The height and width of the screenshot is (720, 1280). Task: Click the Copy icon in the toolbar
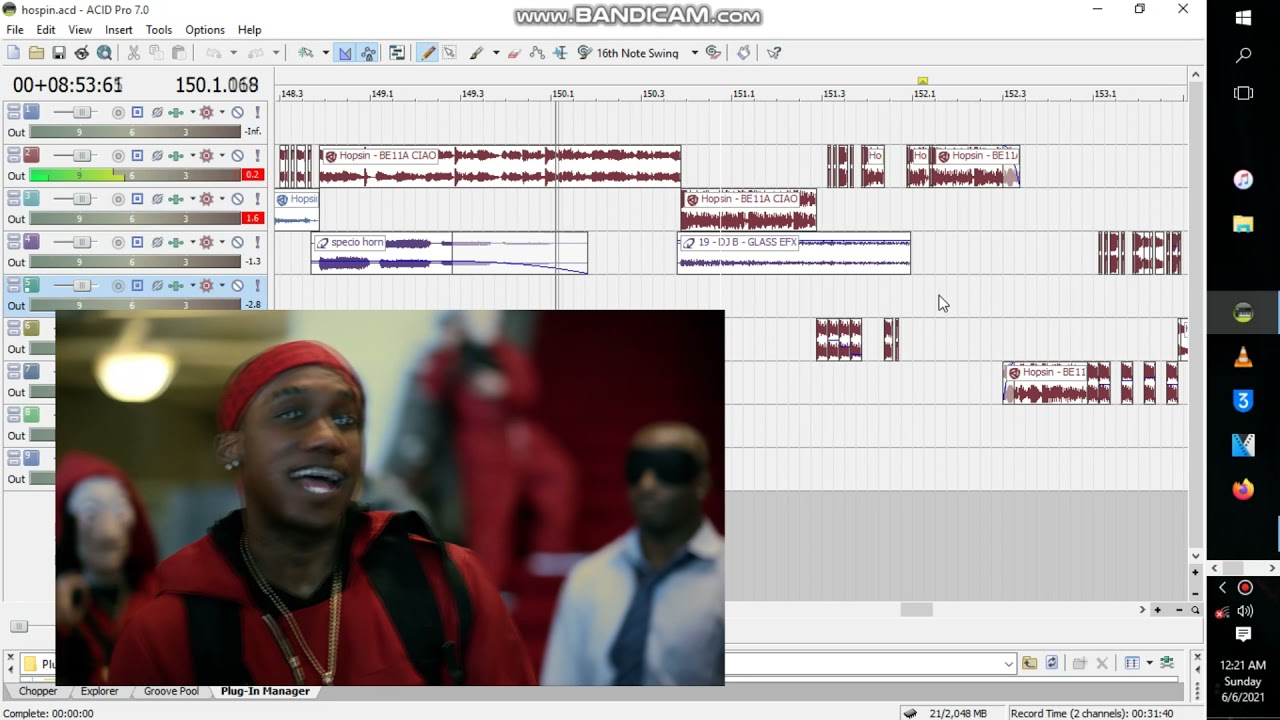[x=156, y=53]
